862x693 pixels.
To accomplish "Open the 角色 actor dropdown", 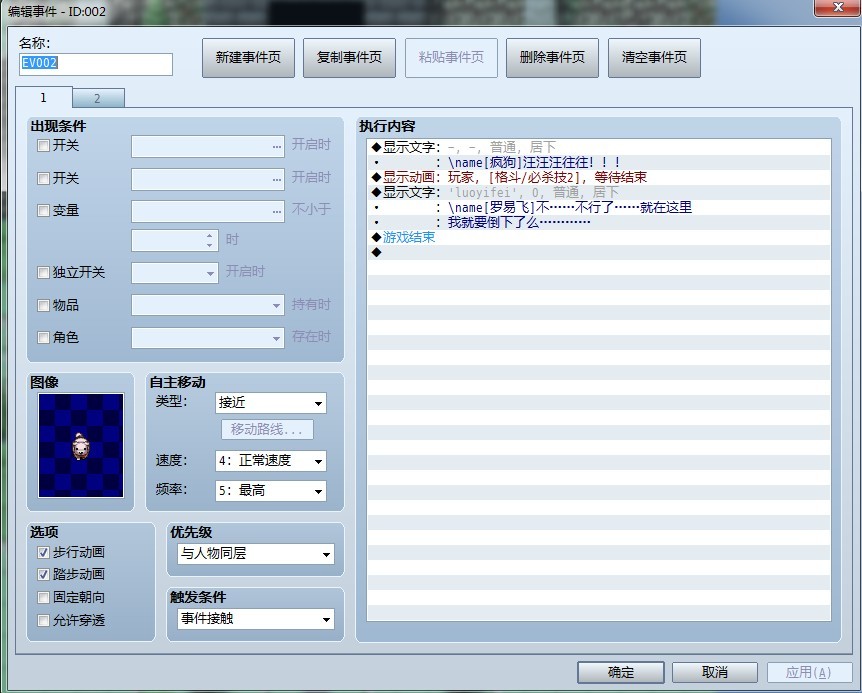I will coord(207,337).
